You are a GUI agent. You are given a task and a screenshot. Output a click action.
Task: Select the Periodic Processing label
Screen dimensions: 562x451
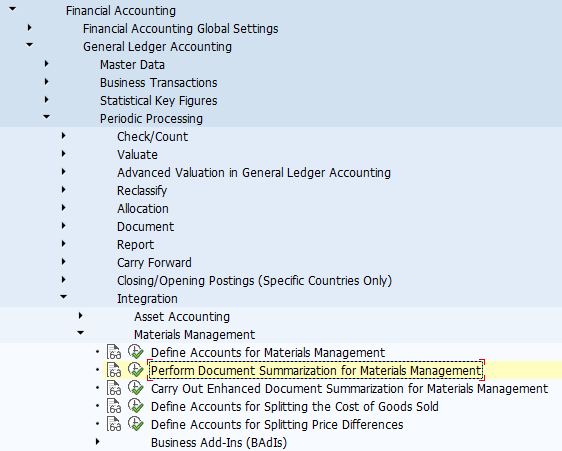pos(151,119)
